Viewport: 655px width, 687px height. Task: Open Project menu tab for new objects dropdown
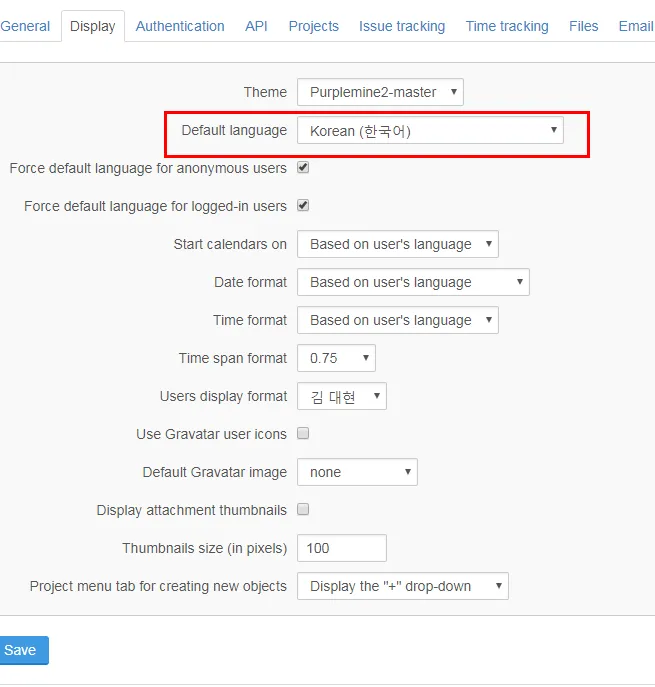pos(403,586)
